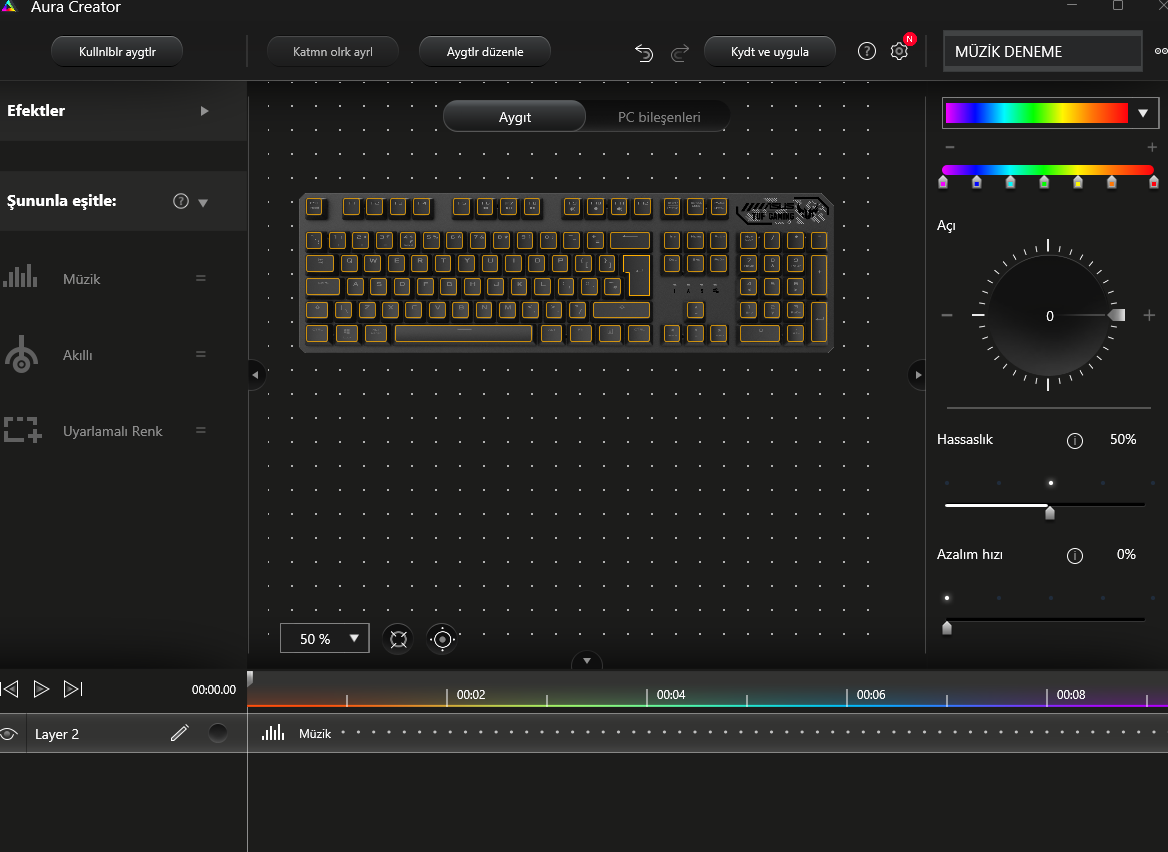Open the gradient preset dropdown arrow
Image resolution: width=1168 pixels, height=852 pixels.
click(1143, 113)
